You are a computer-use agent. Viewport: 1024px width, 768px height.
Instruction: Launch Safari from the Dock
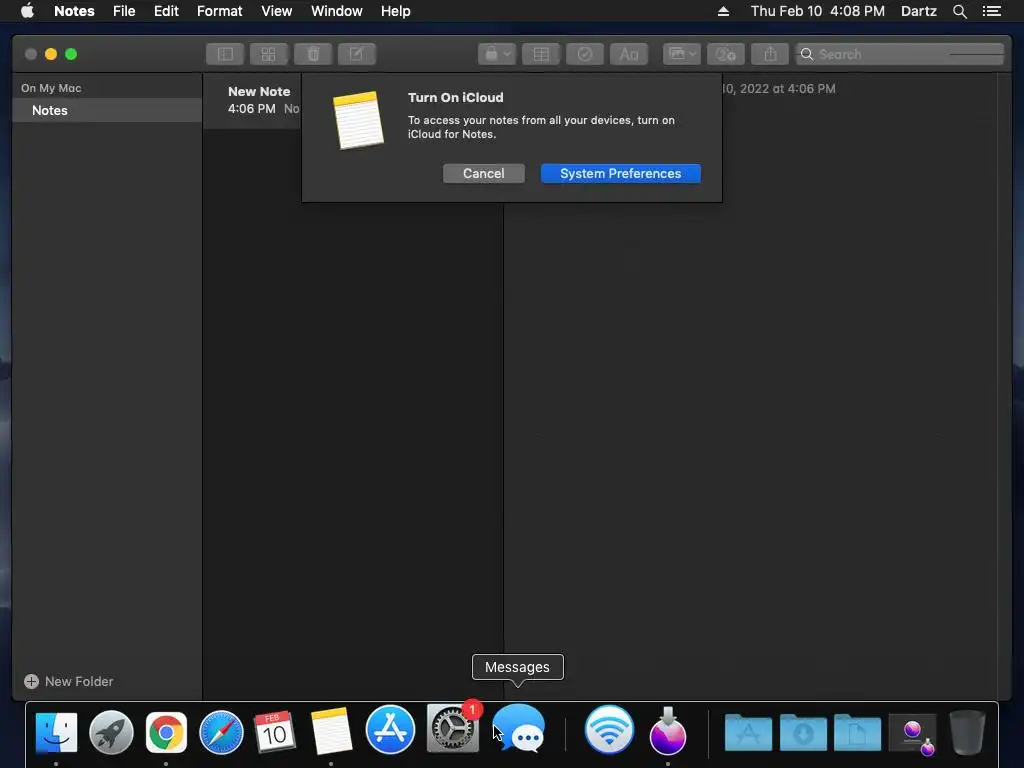click(221, 732)
